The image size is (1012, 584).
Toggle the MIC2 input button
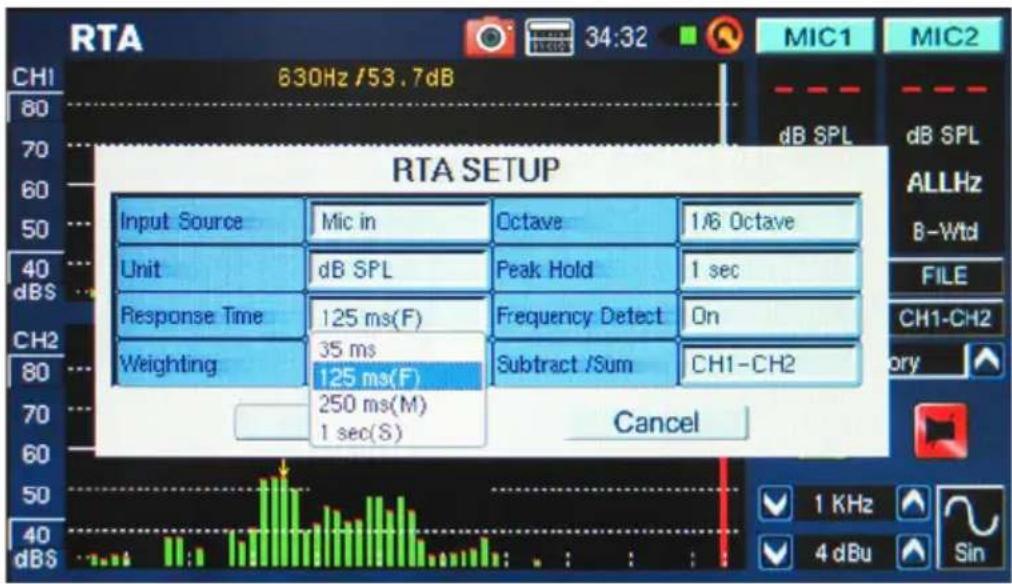[x=943, y=36]
